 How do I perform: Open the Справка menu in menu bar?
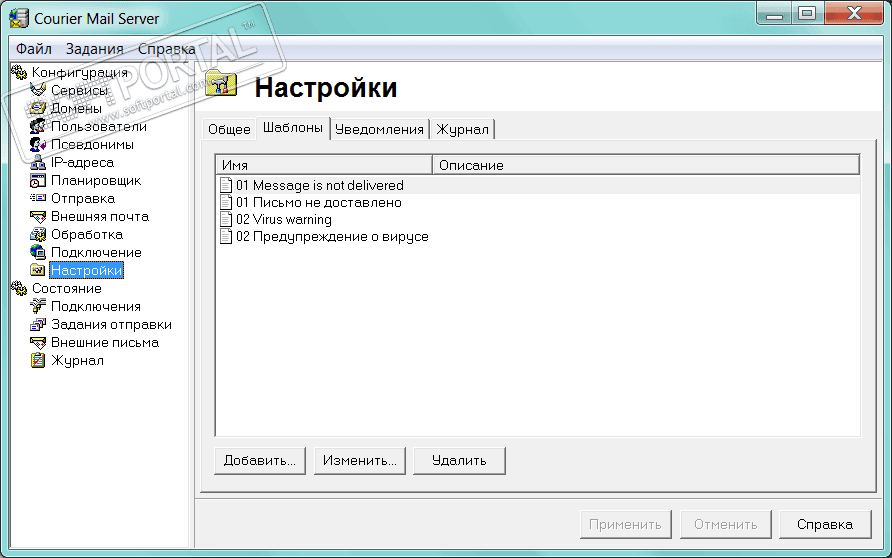[x=167, y=49]
